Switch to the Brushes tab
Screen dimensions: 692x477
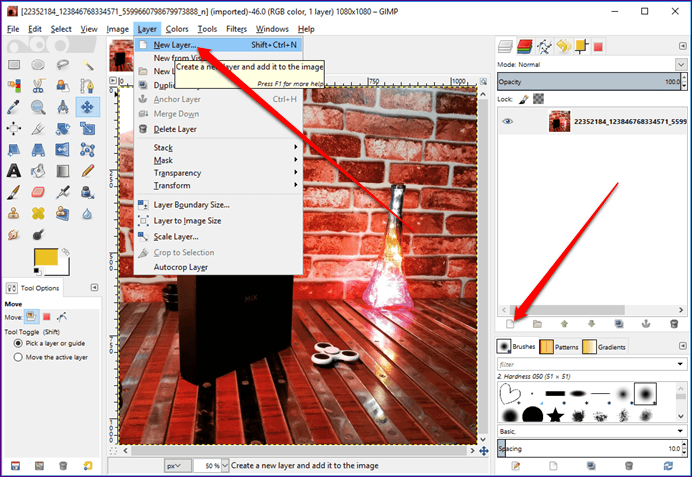point(516,346)
